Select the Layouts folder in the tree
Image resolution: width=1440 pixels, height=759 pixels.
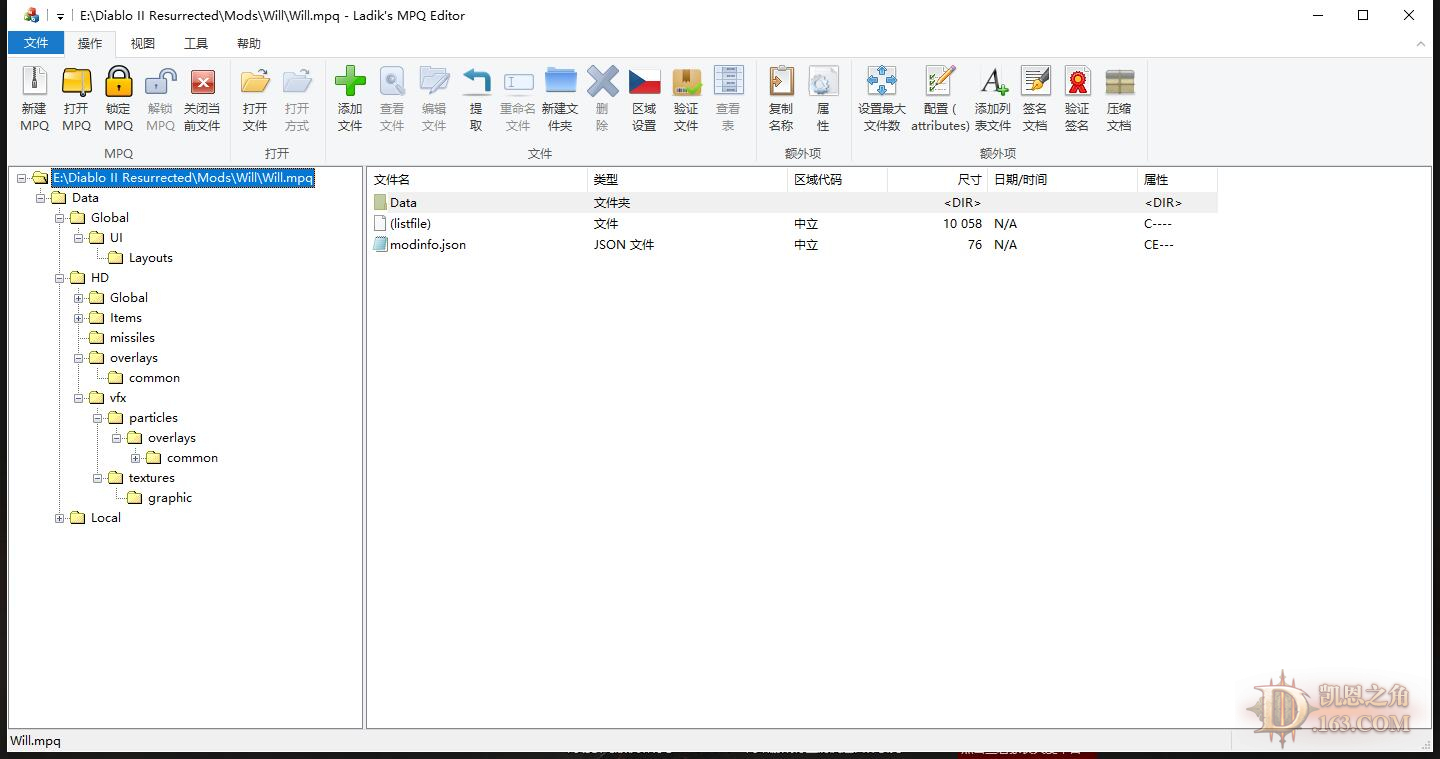[151, 258]
